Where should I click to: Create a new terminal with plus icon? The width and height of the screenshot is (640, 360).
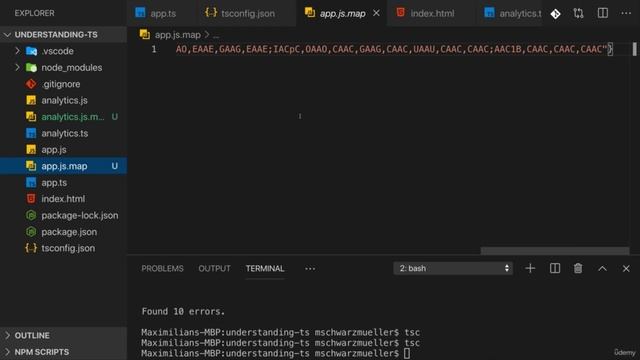[x=530, y=268]
